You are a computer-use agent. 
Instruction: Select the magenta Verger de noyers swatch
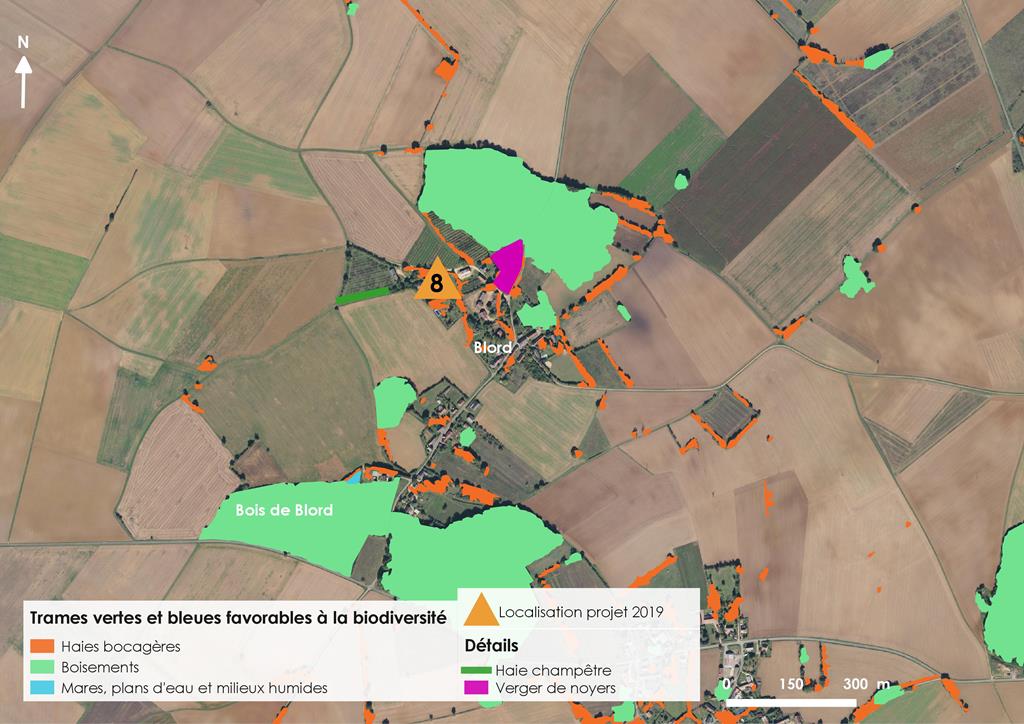[x=478, y=689]
